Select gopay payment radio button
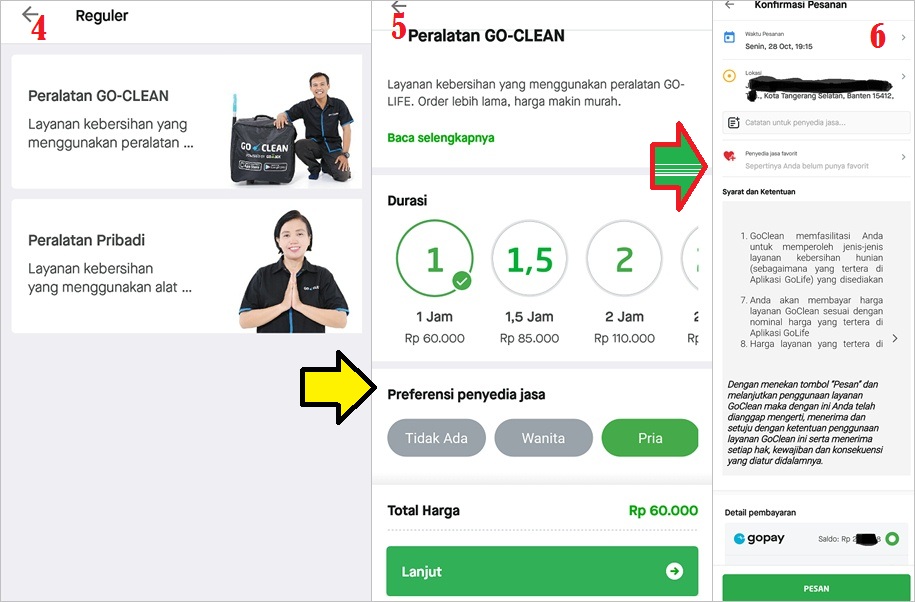This screenshot has height=602, width=915. pos(892,539)
